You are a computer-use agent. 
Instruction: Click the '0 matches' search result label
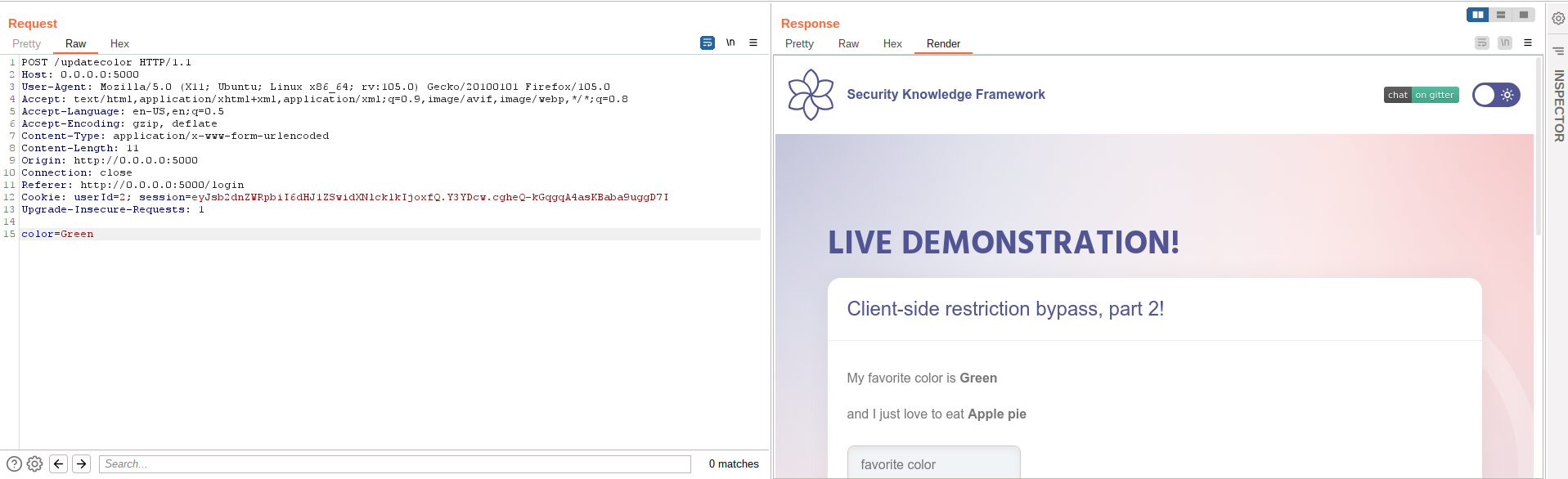pyautogui.click(x=734, y=463)
